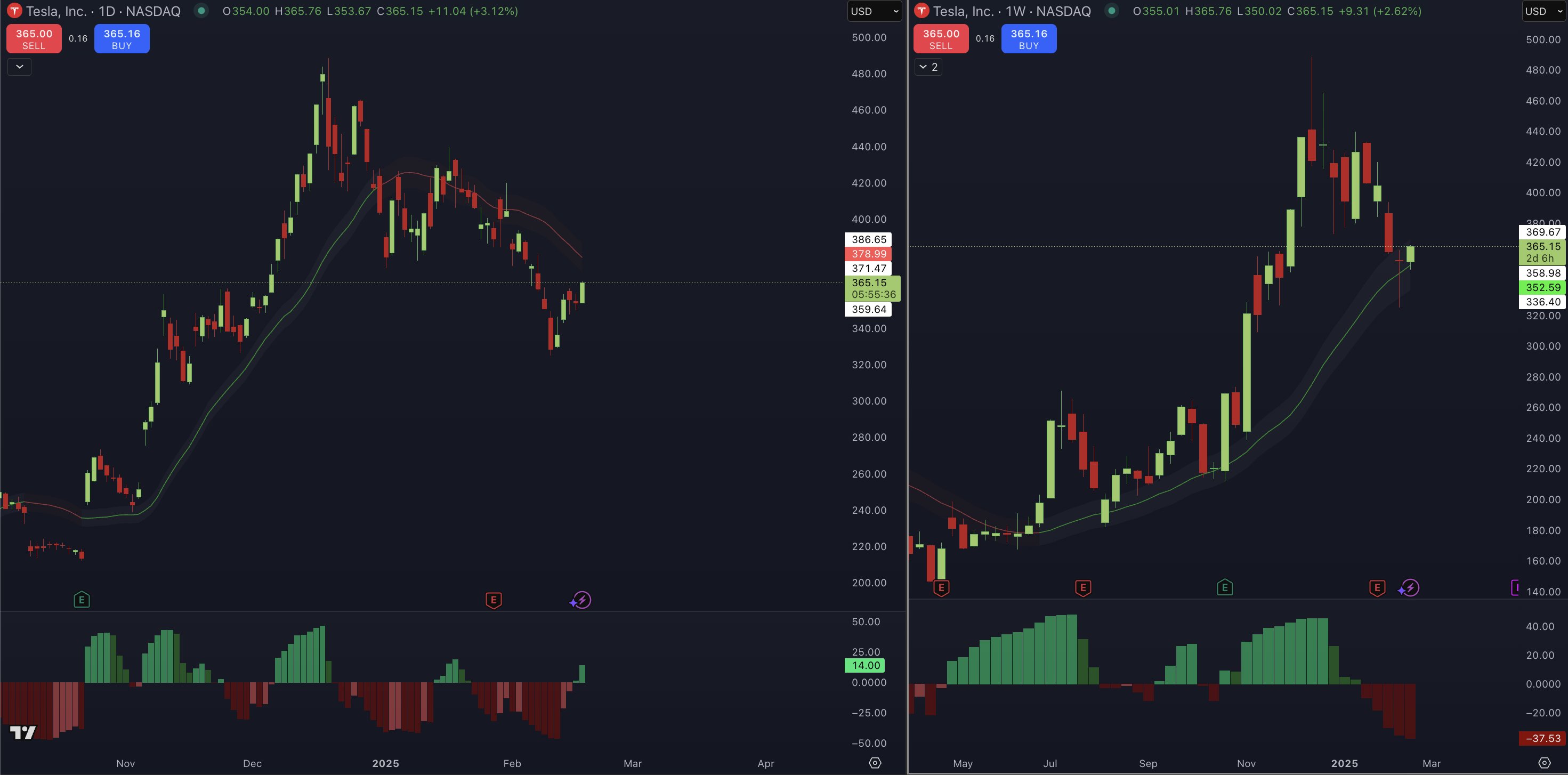This screenshot has width=1568, height=775.
Task: Click the Jul label on the weekly time axis
Action: tap(1050, 763)
